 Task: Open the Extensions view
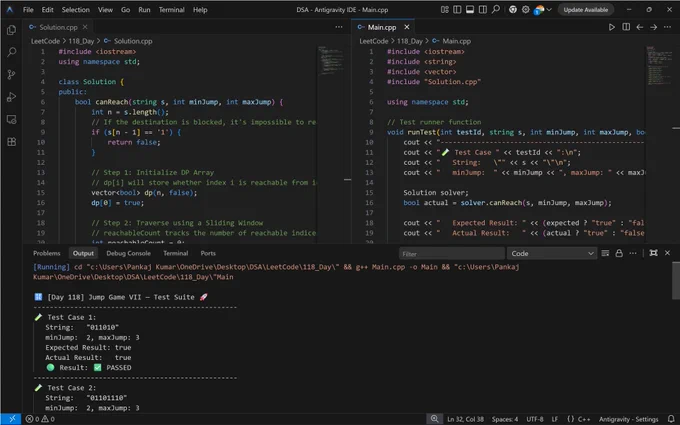[12, 142]
